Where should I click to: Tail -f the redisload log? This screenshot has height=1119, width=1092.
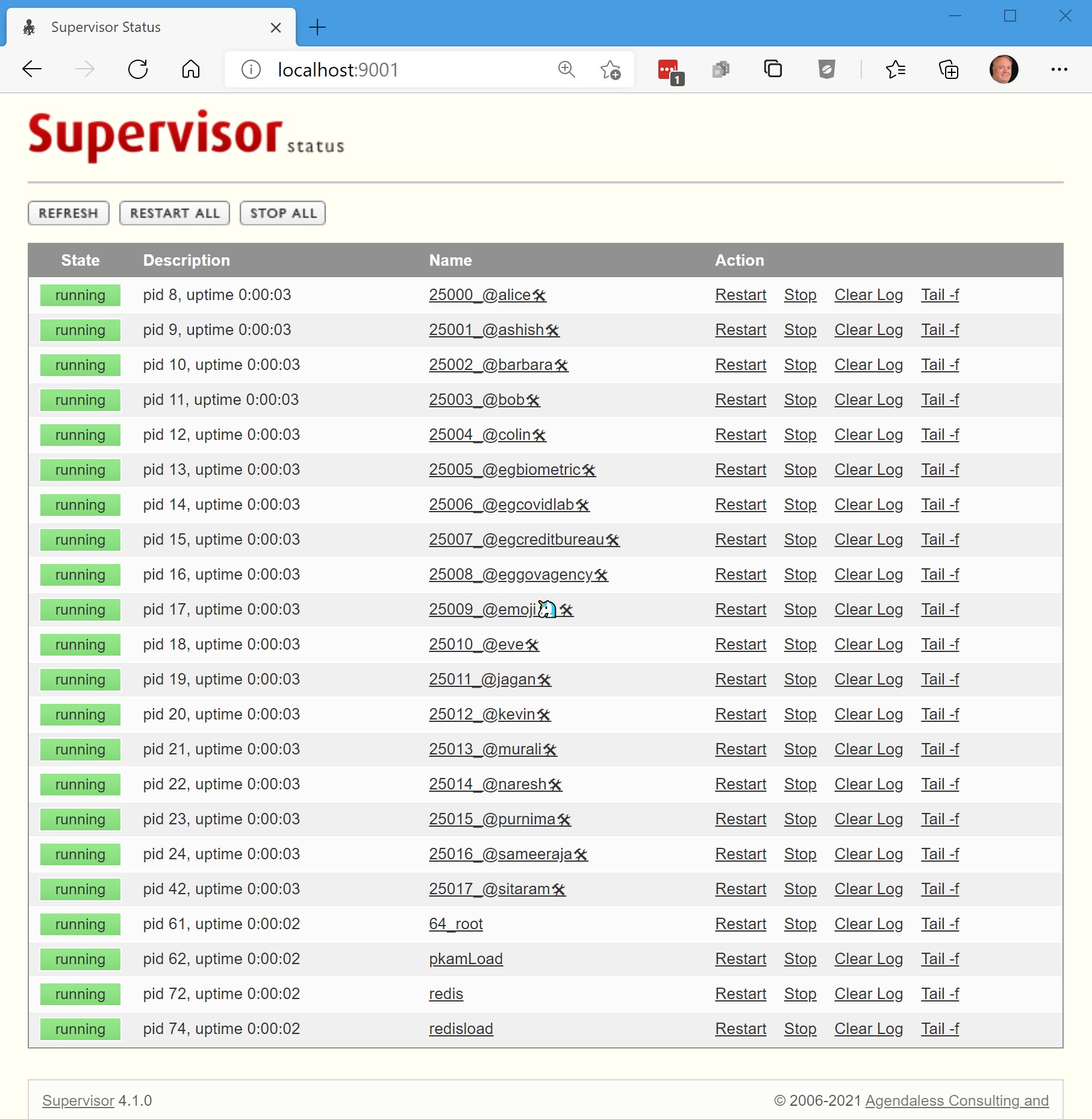(940, 1029)
